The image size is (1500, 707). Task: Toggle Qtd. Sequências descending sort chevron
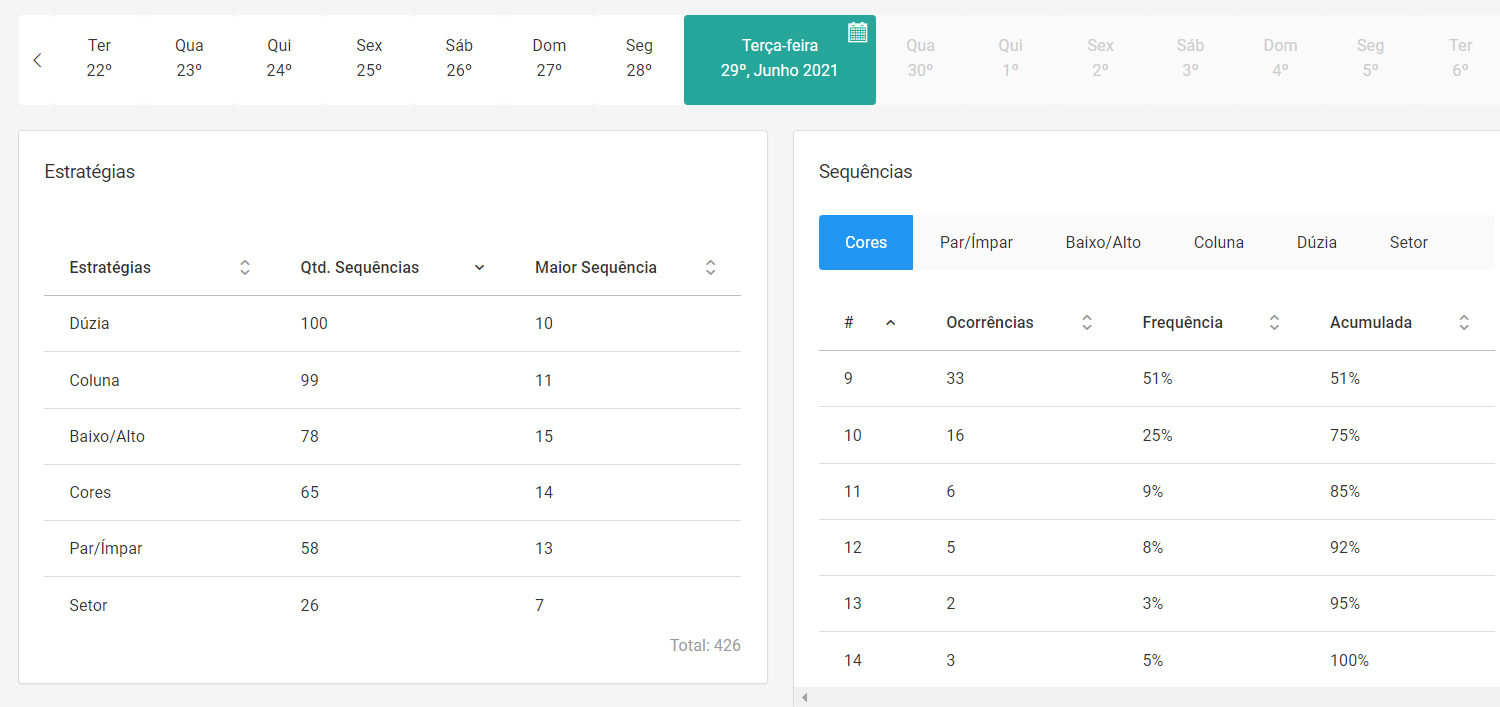click(479, 268)
